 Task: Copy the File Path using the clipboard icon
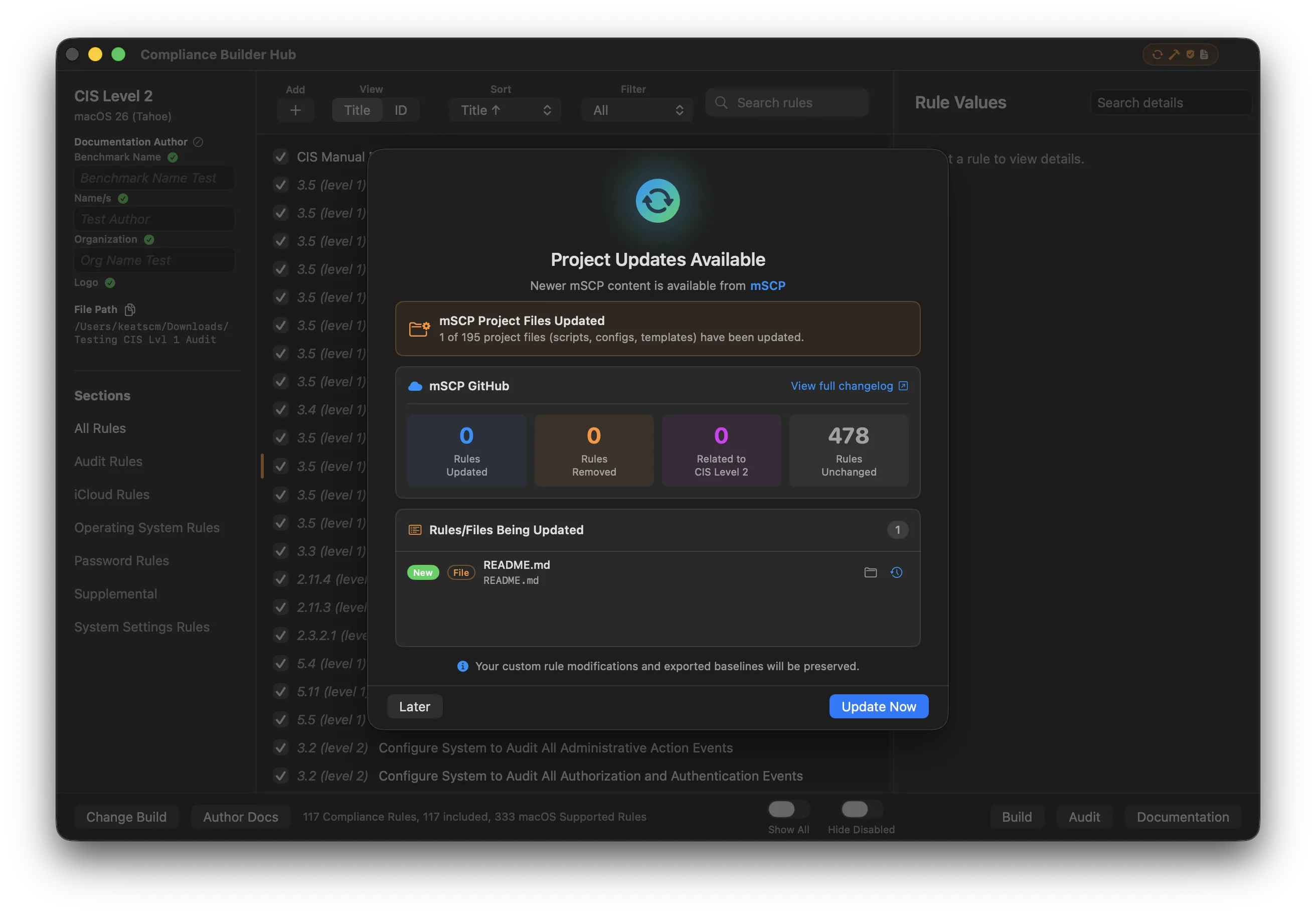point(130,310)
